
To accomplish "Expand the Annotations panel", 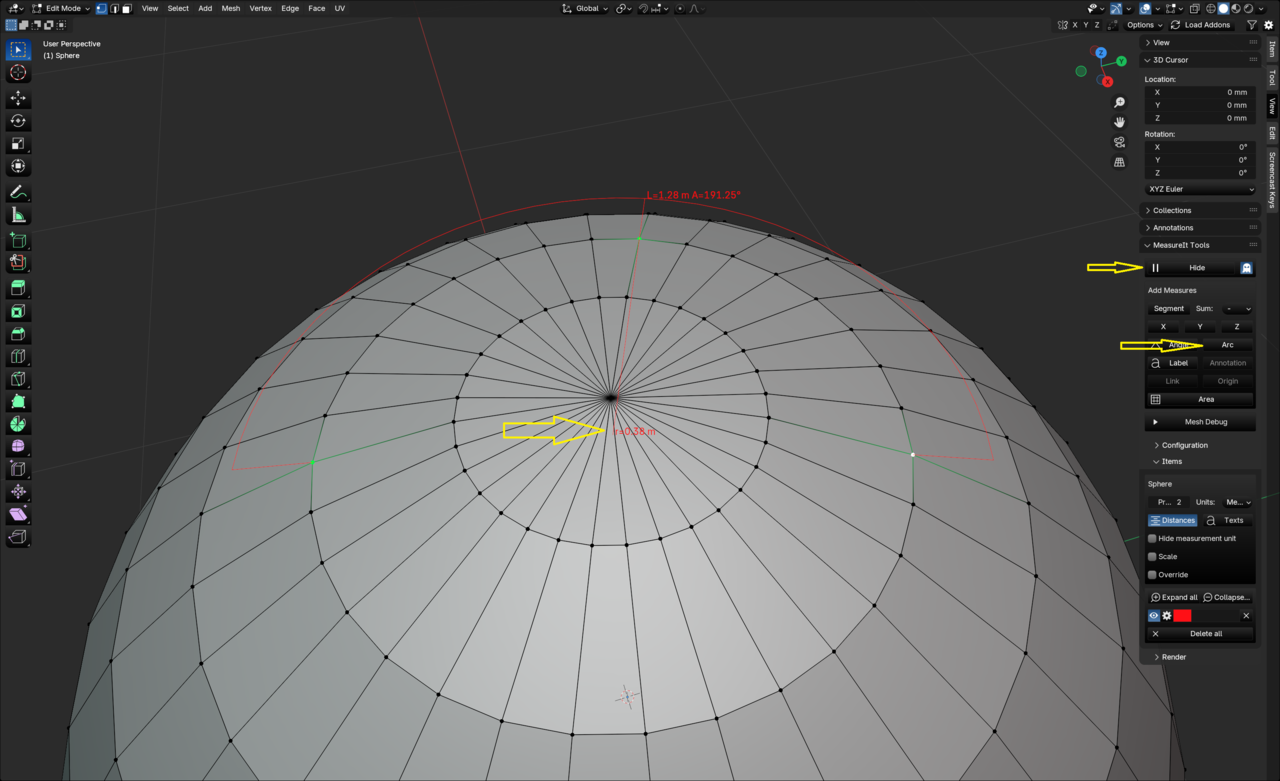I will 1200,228.
